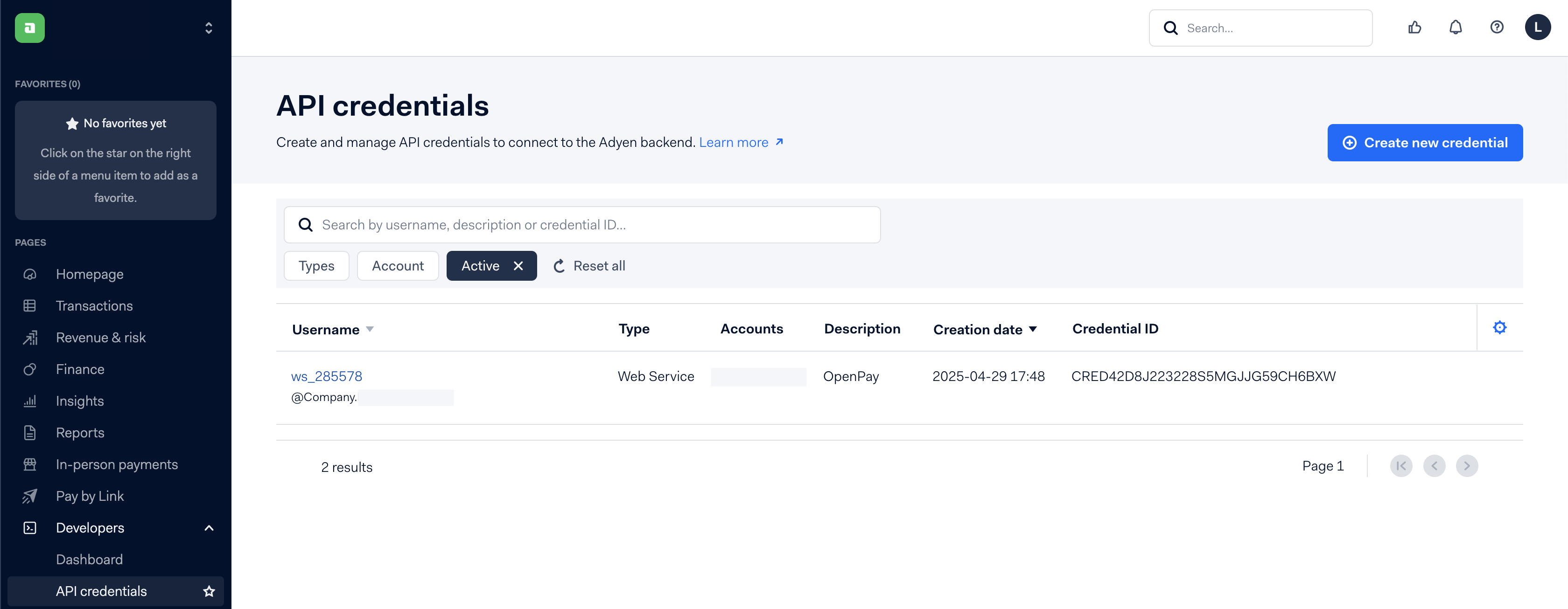Viewport: 1568px width, 609px height.
Task: Sort by Username column arrow
Action: 370,329
